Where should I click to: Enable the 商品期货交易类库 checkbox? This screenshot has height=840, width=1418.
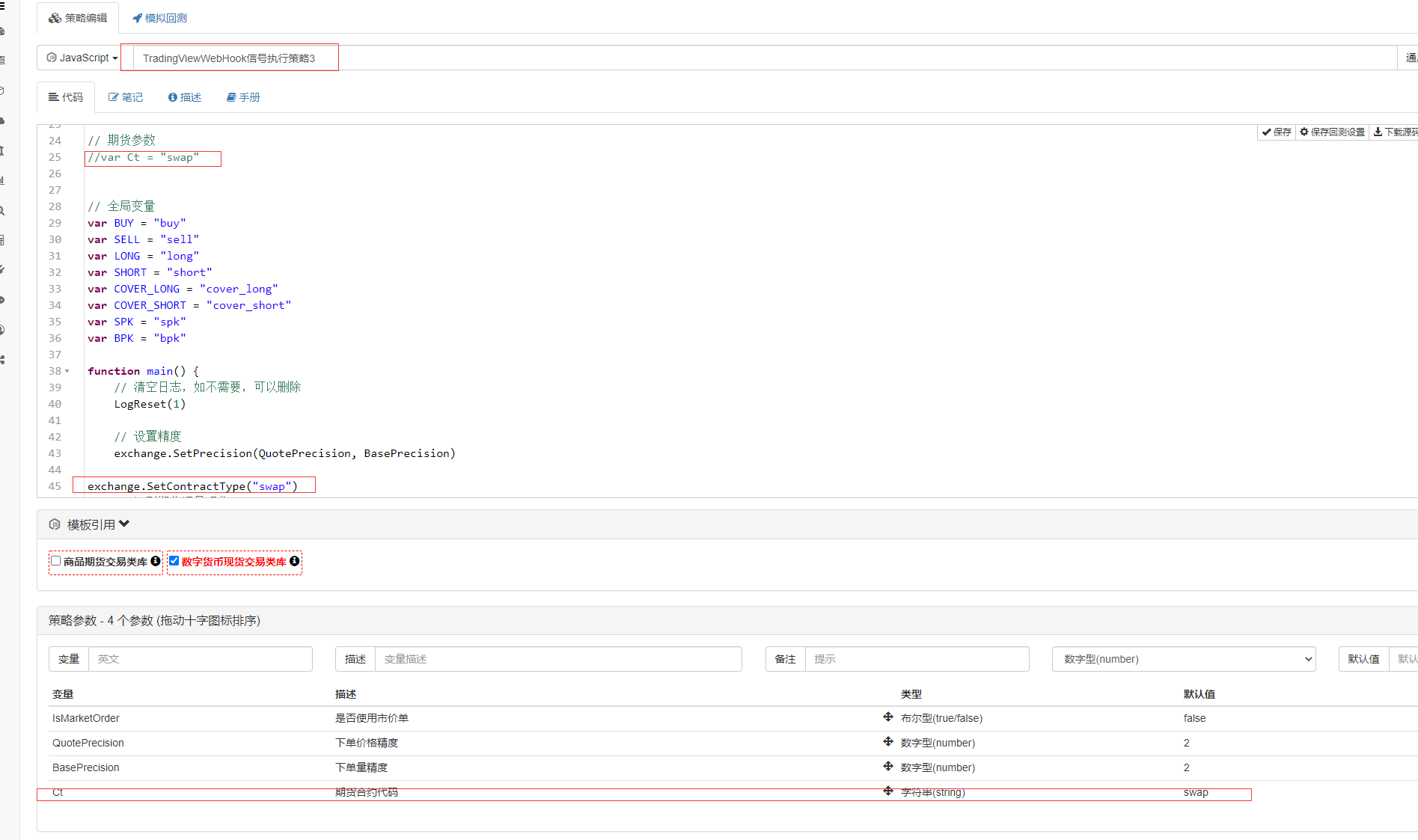56,561
